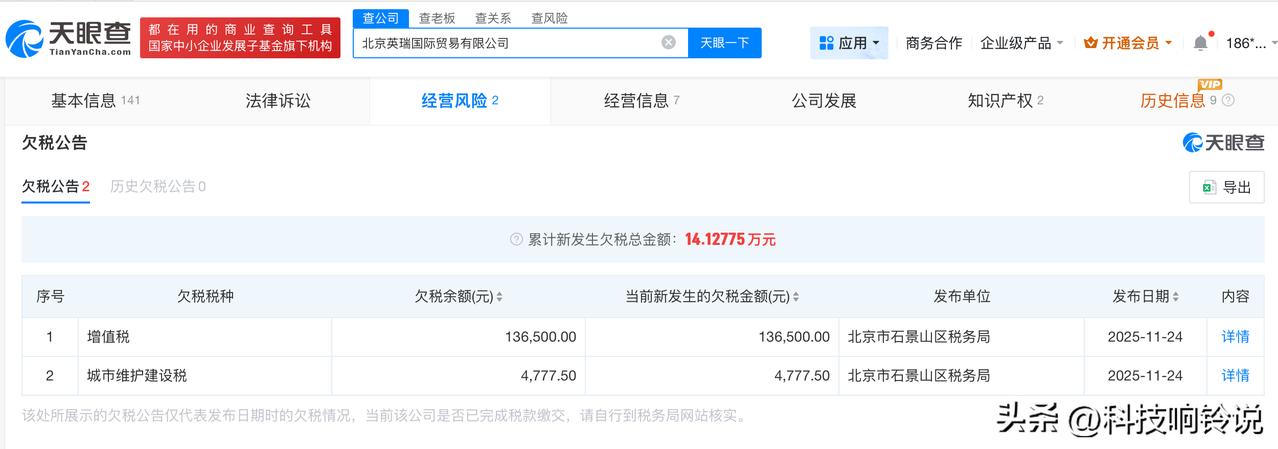Open 详情 for the 增值税 row
This screenshot has height=449, width=1278.
pos(1235,337)
